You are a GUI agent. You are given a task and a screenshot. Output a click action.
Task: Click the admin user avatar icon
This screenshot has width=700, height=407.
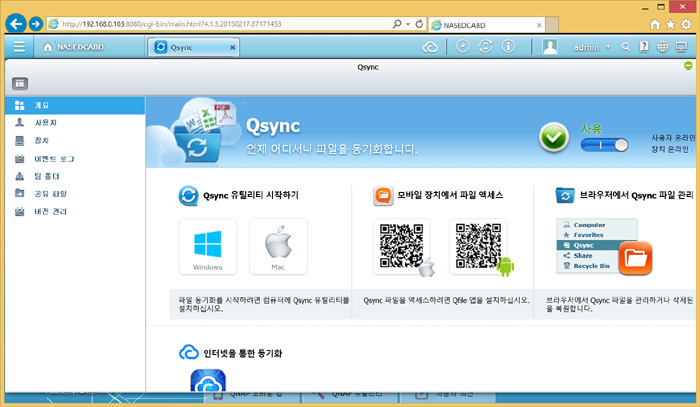(x=550, y=46)
